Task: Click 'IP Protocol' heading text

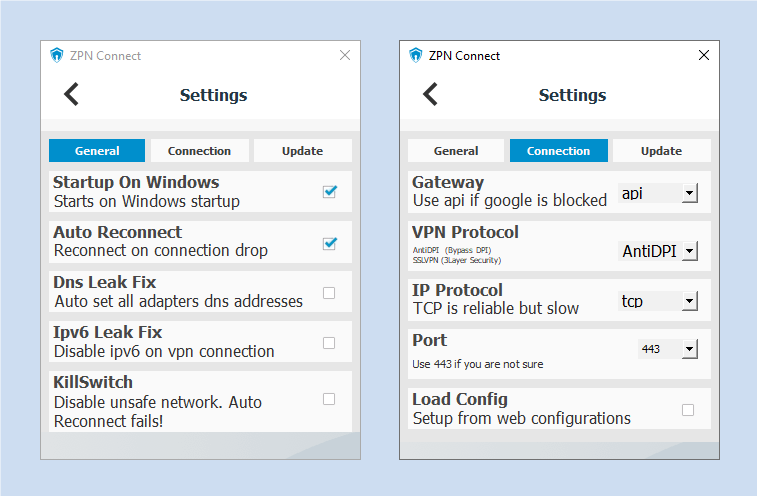Action: pos(458,290)
